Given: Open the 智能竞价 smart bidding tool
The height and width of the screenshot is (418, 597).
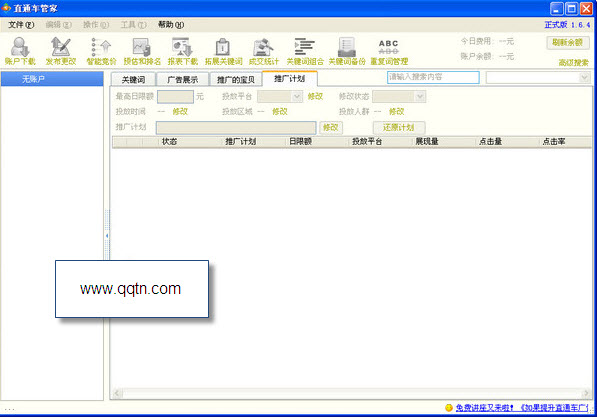Looking at the screenshot, I should tap(101, 51).
